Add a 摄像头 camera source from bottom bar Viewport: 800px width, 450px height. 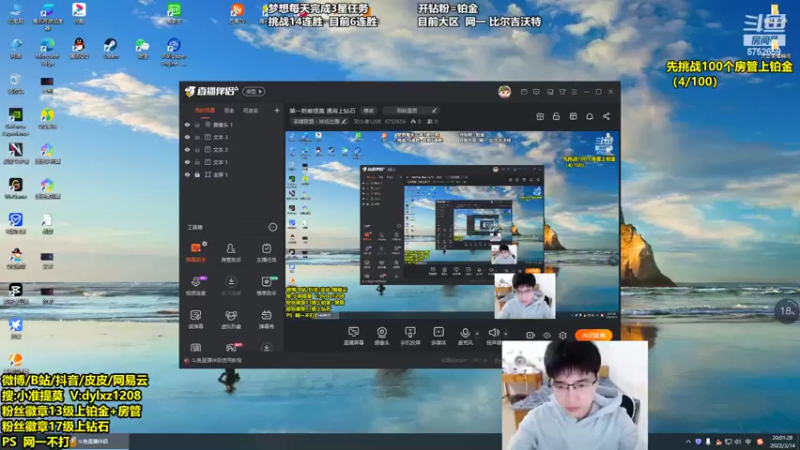(382, 336)
